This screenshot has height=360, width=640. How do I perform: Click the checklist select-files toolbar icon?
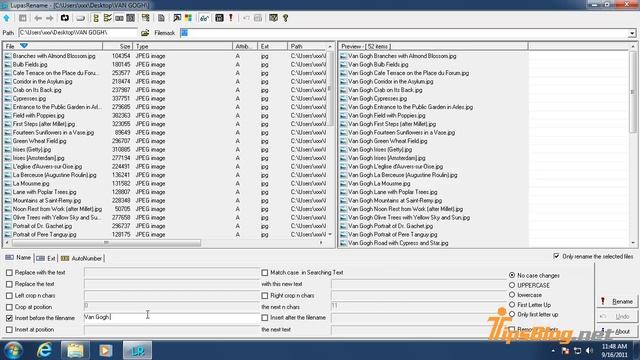pyautogui.click(x=107, y=18)
